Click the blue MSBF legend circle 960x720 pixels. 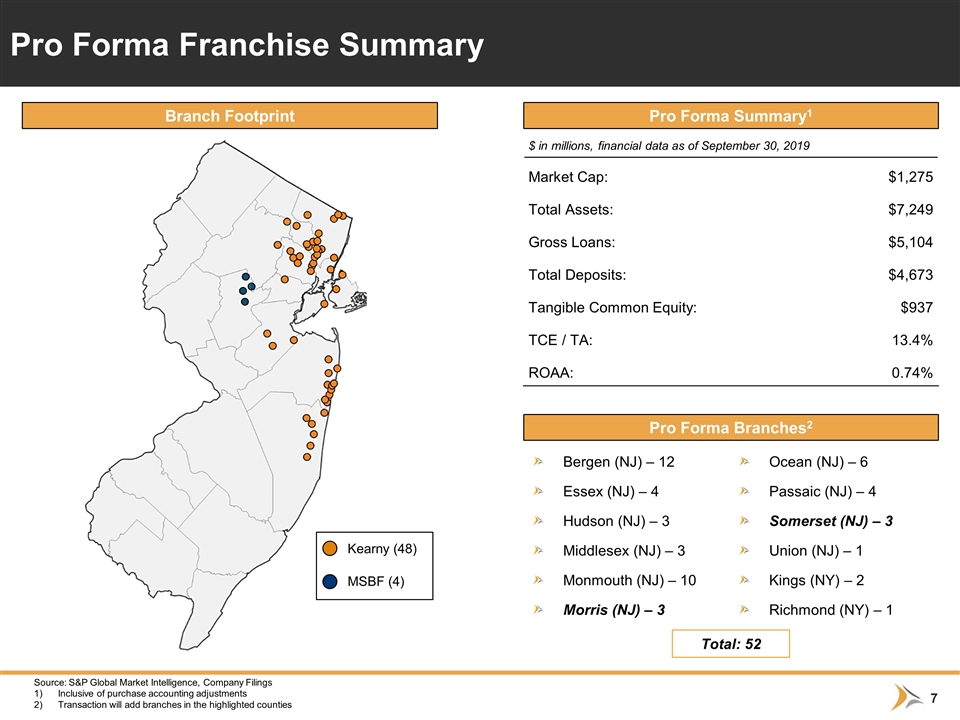[x=330, y=582]
